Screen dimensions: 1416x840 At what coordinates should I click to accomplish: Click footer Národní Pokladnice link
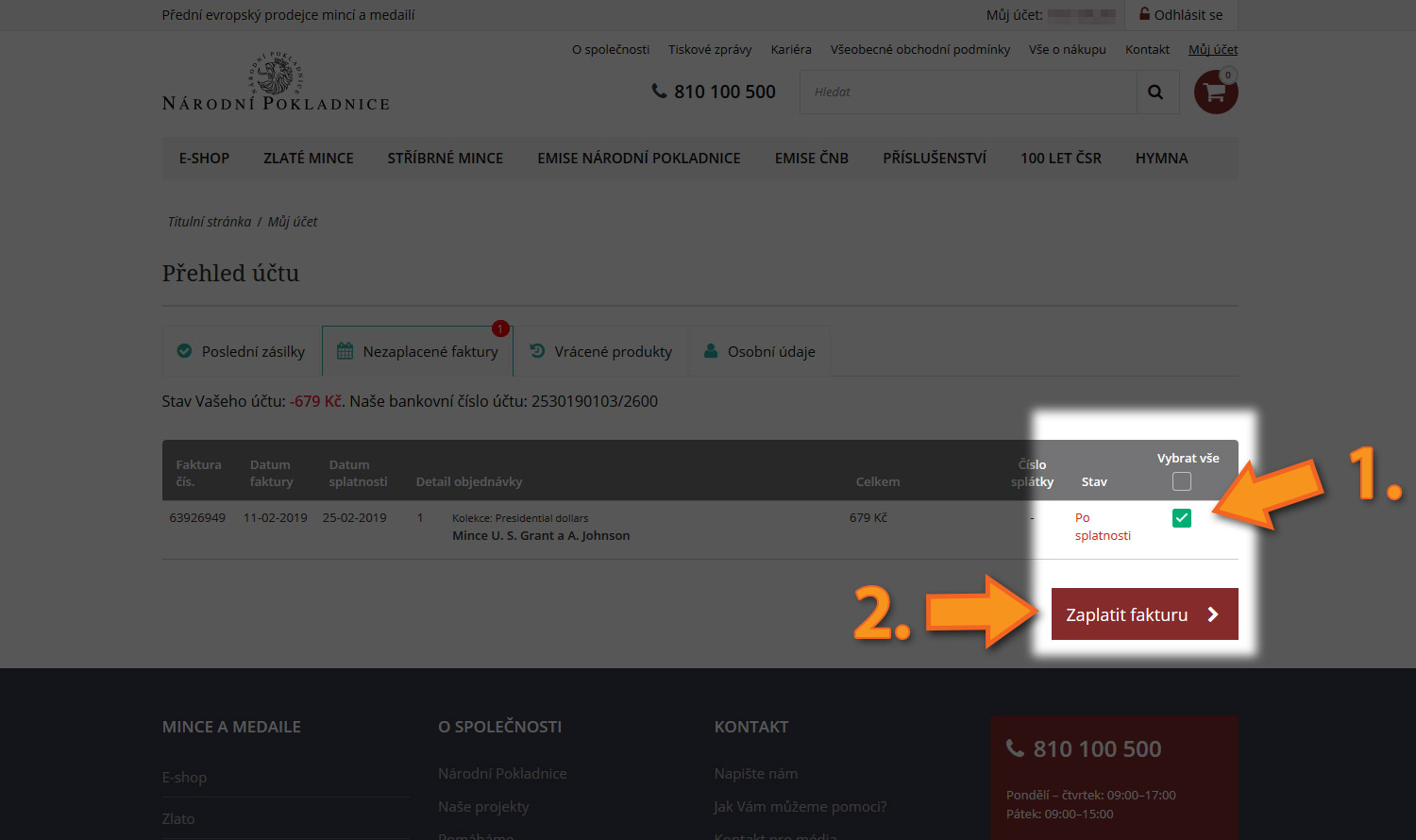tap(502, 774)
